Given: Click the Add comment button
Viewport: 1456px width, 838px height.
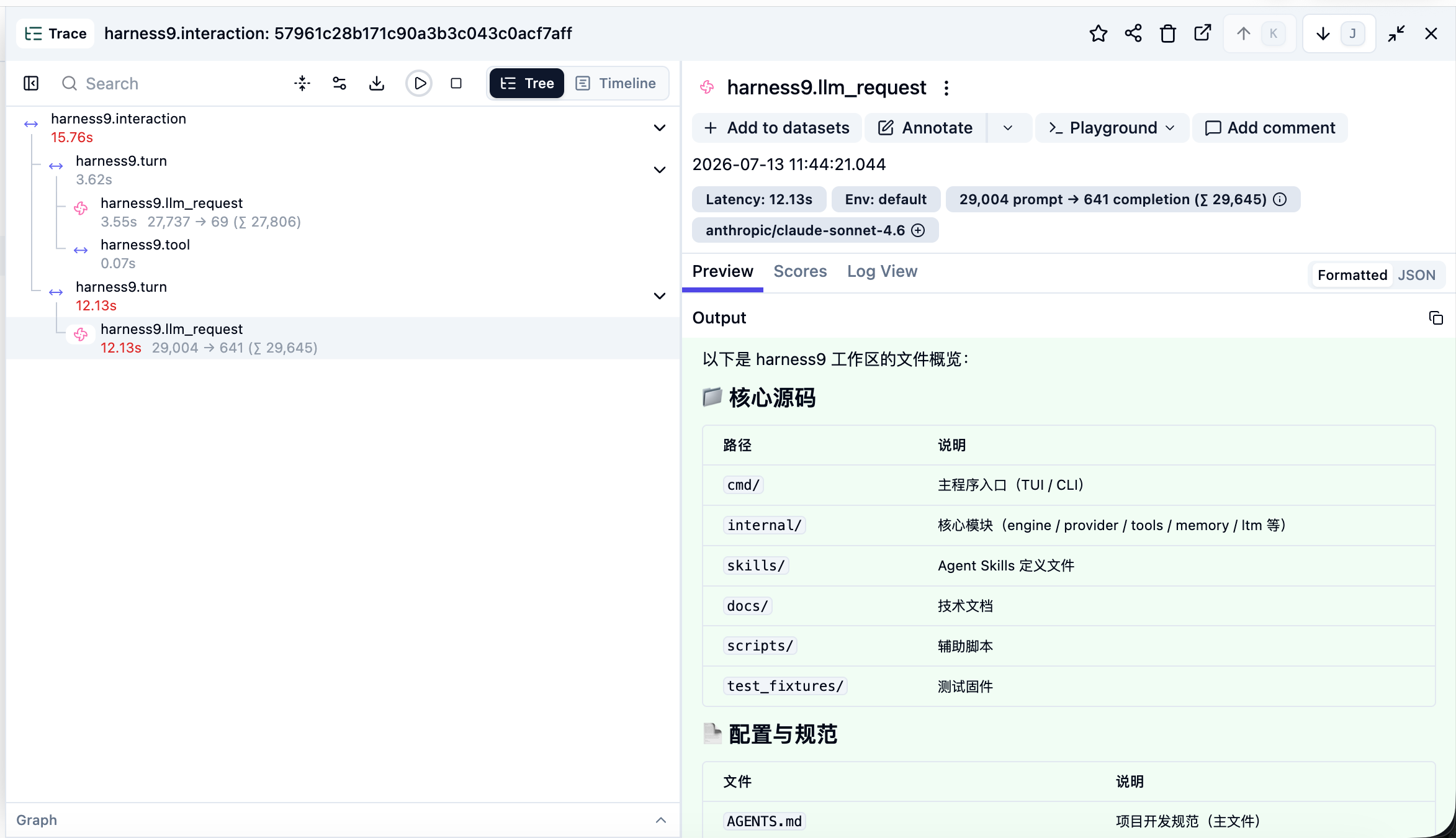Looking at the screenshot, I should (x=1270, y=128).
